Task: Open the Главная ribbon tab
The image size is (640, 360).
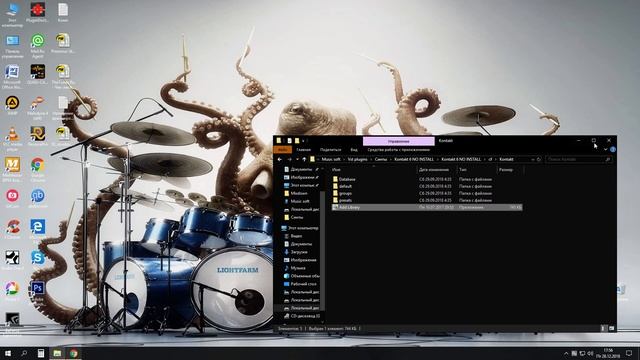Action: pos(304,150)
